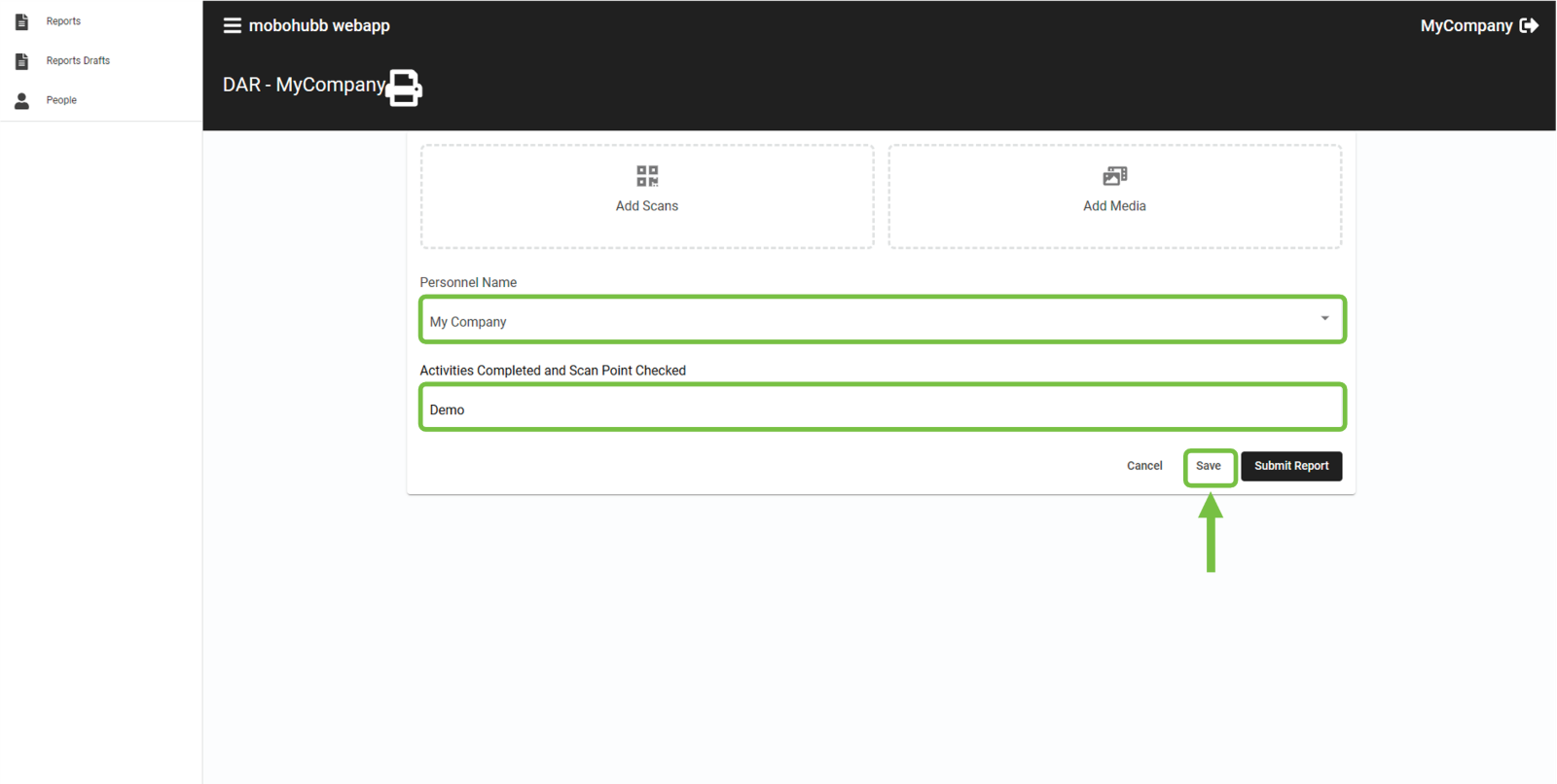Cancel the report form
The height and width of the screenshot is (784, 1557).
tap(1144, 466)
